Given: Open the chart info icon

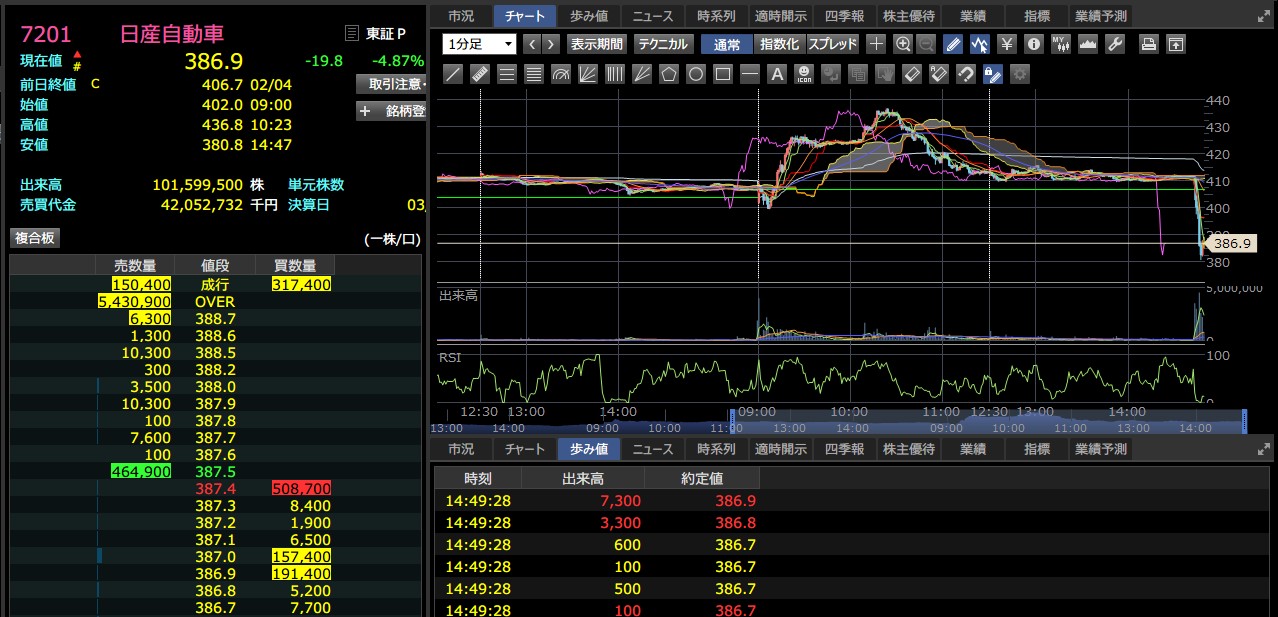Looking at the screenshot, I should point(1034,44).
